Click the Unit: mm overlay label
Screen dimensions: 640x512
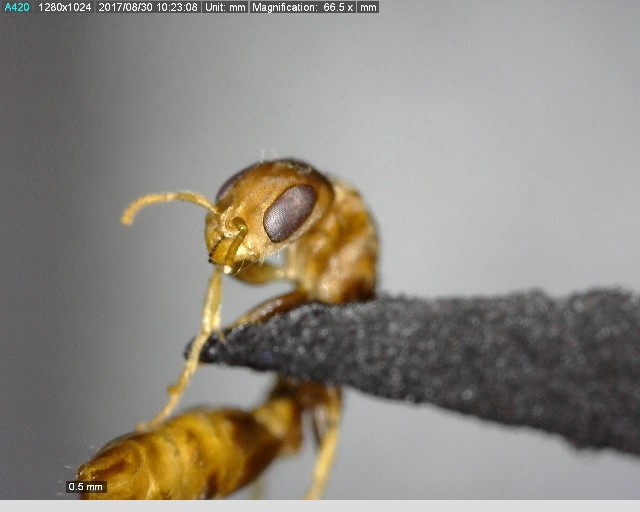tap(225, 7)
